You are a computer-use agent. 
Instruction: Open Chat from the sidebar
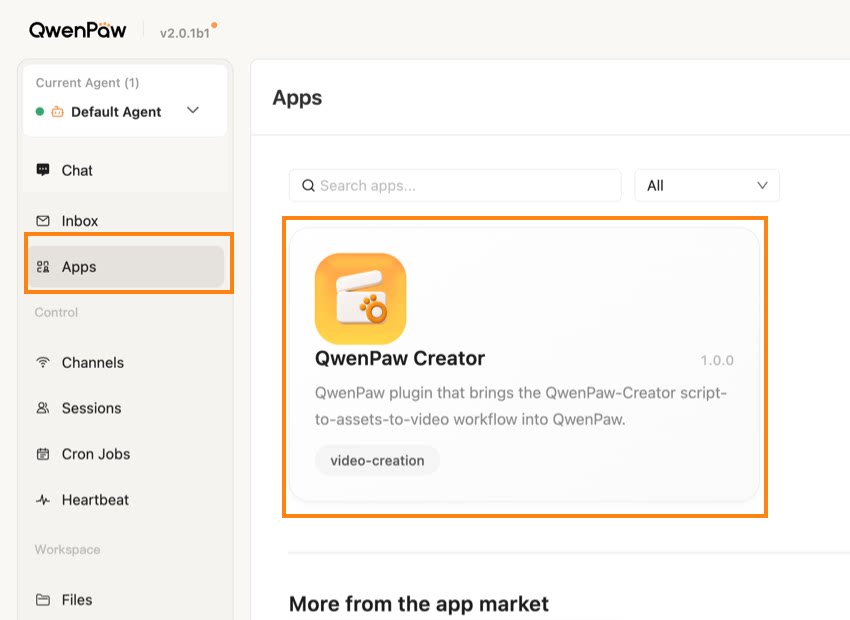126,170
